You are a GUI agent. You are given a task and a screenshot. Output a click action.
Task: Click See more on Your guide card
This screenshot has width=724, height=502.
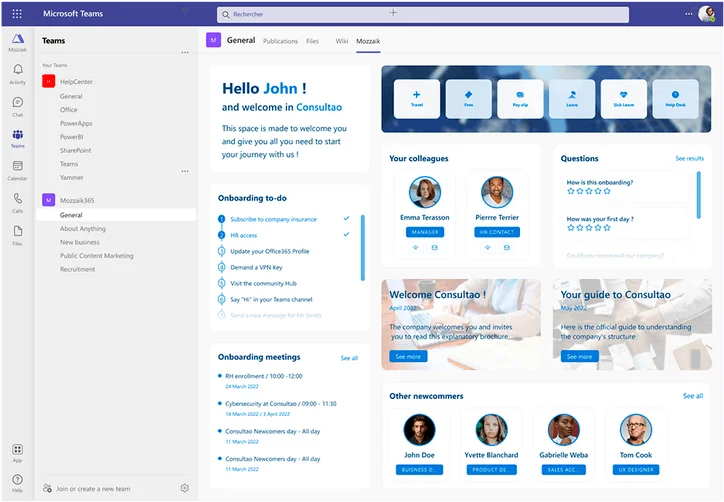(x=579, y=357)
